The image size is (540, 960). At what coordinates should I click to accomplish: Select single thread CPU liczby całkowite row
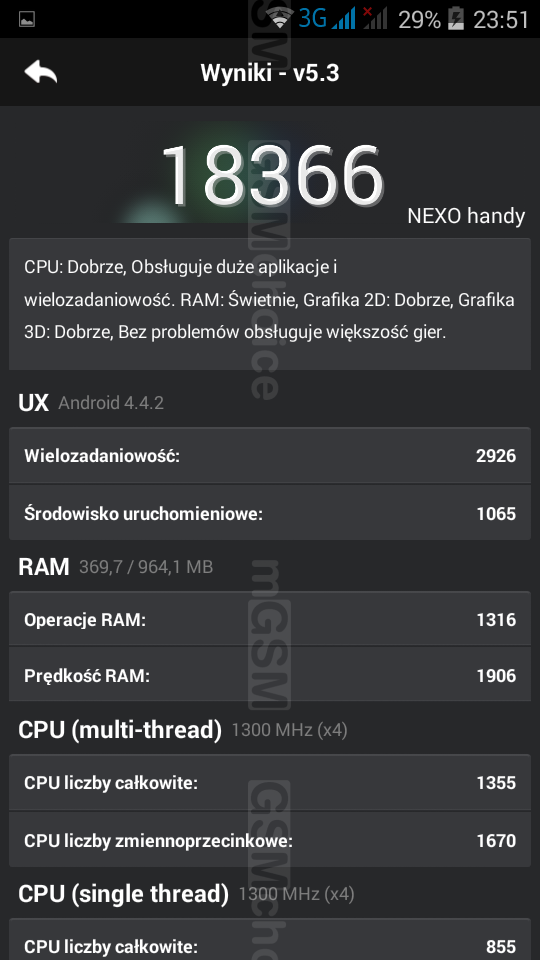269,940
